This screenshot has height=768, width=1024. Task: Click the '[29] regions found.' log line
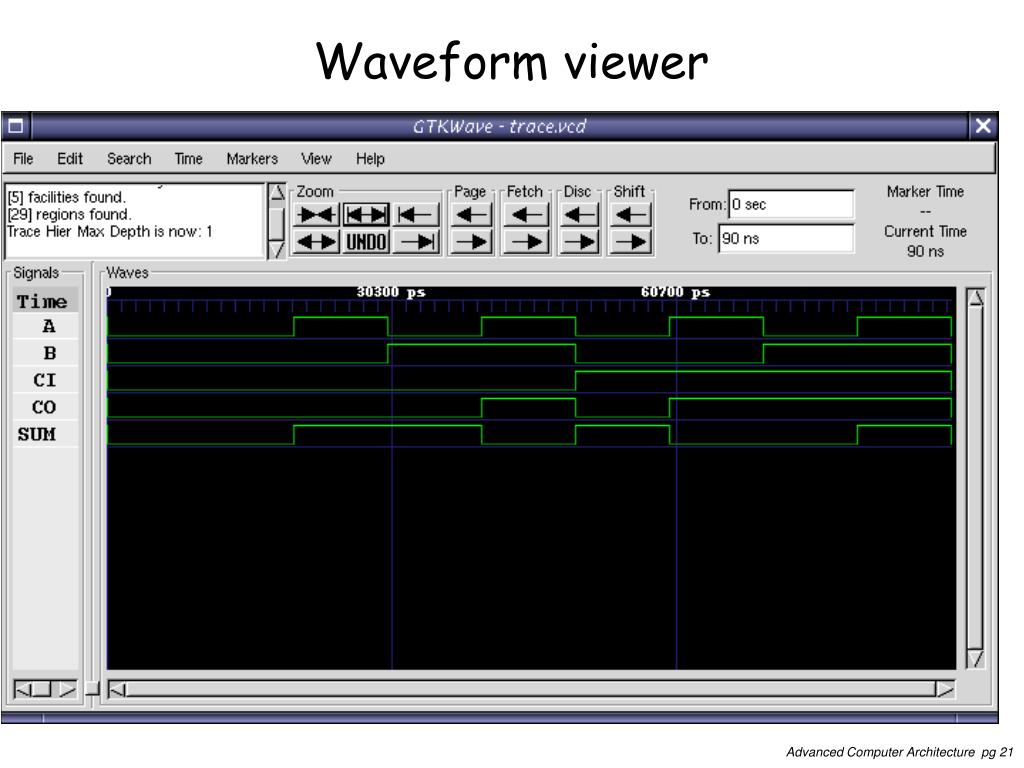point(69,214)
